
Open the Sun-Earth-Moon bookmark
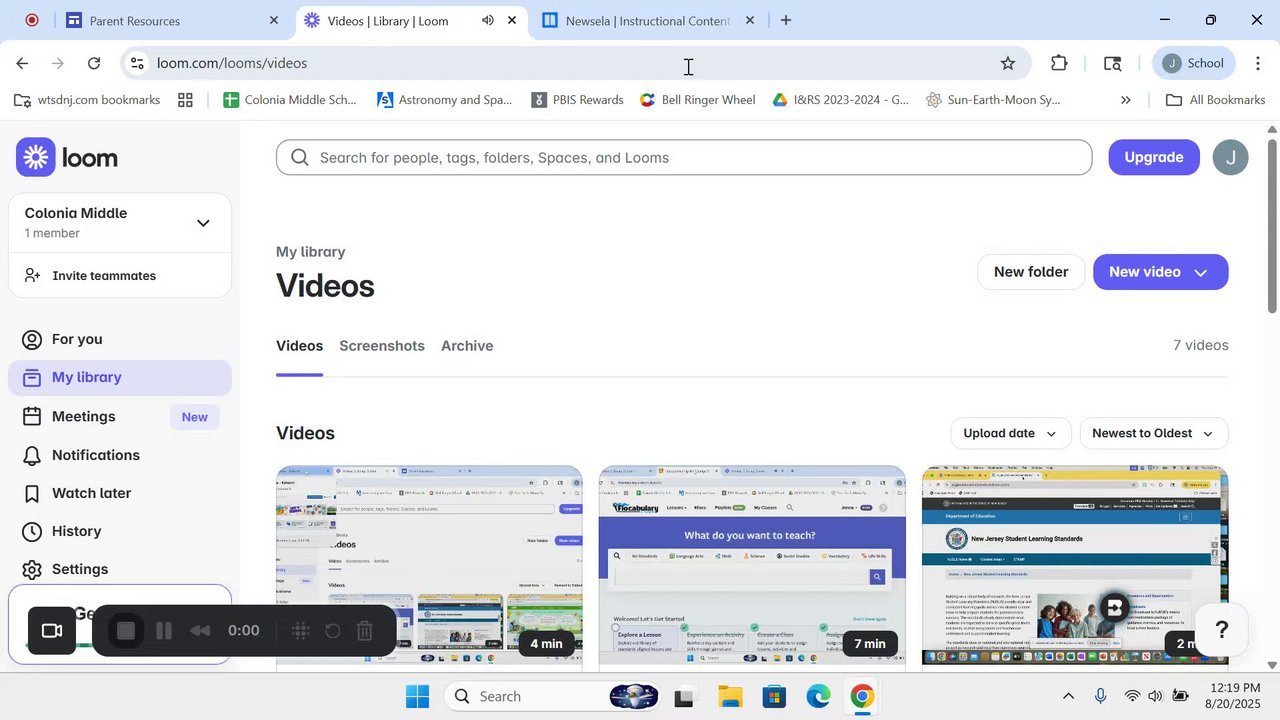coord(993,100)
